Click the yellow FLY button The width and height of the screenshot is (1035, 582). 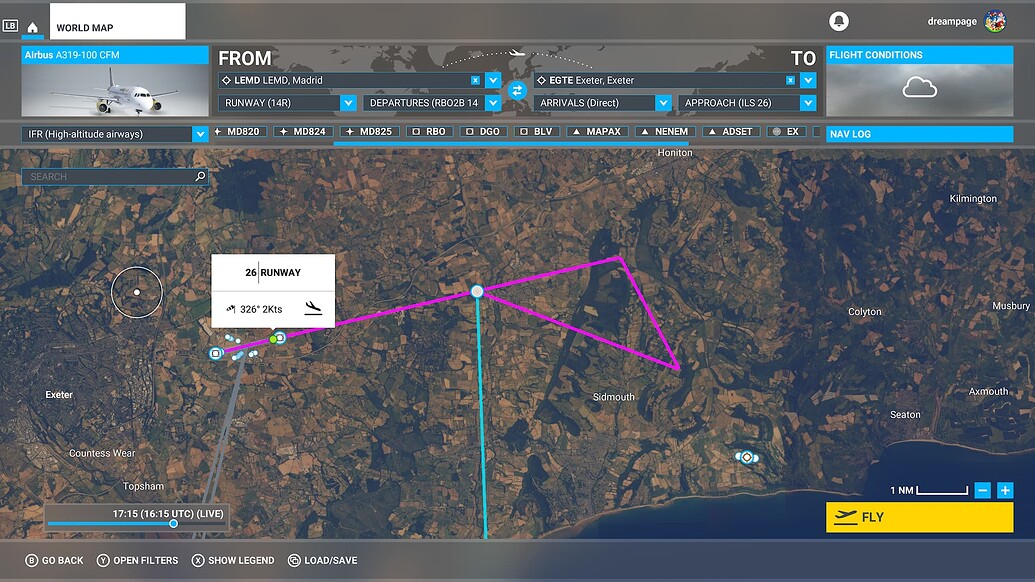tap(919, 517)
